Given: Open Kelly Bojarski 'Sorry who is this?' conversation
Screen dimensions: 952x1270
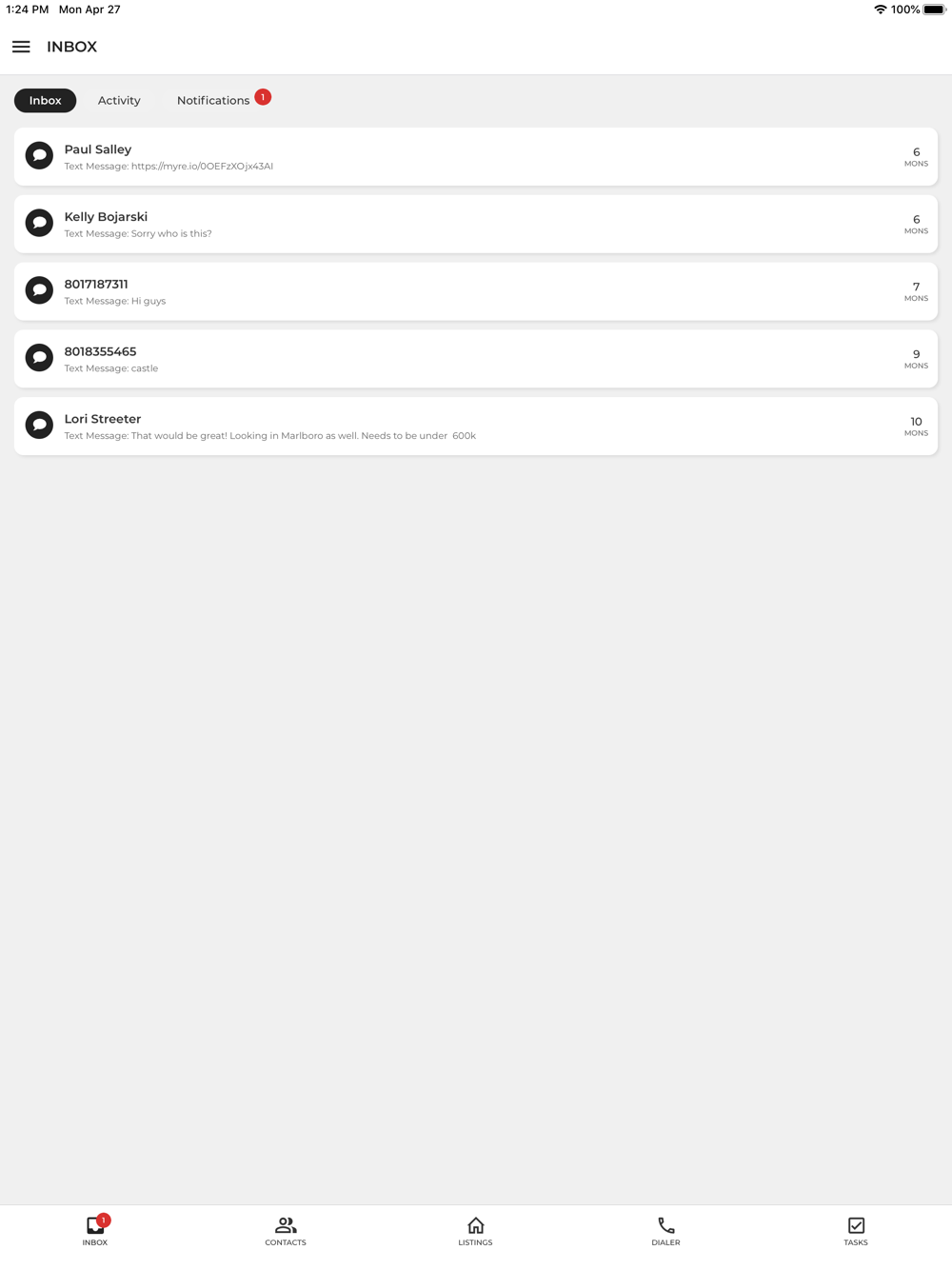Looking at the screenshot, I should [476, 224].
